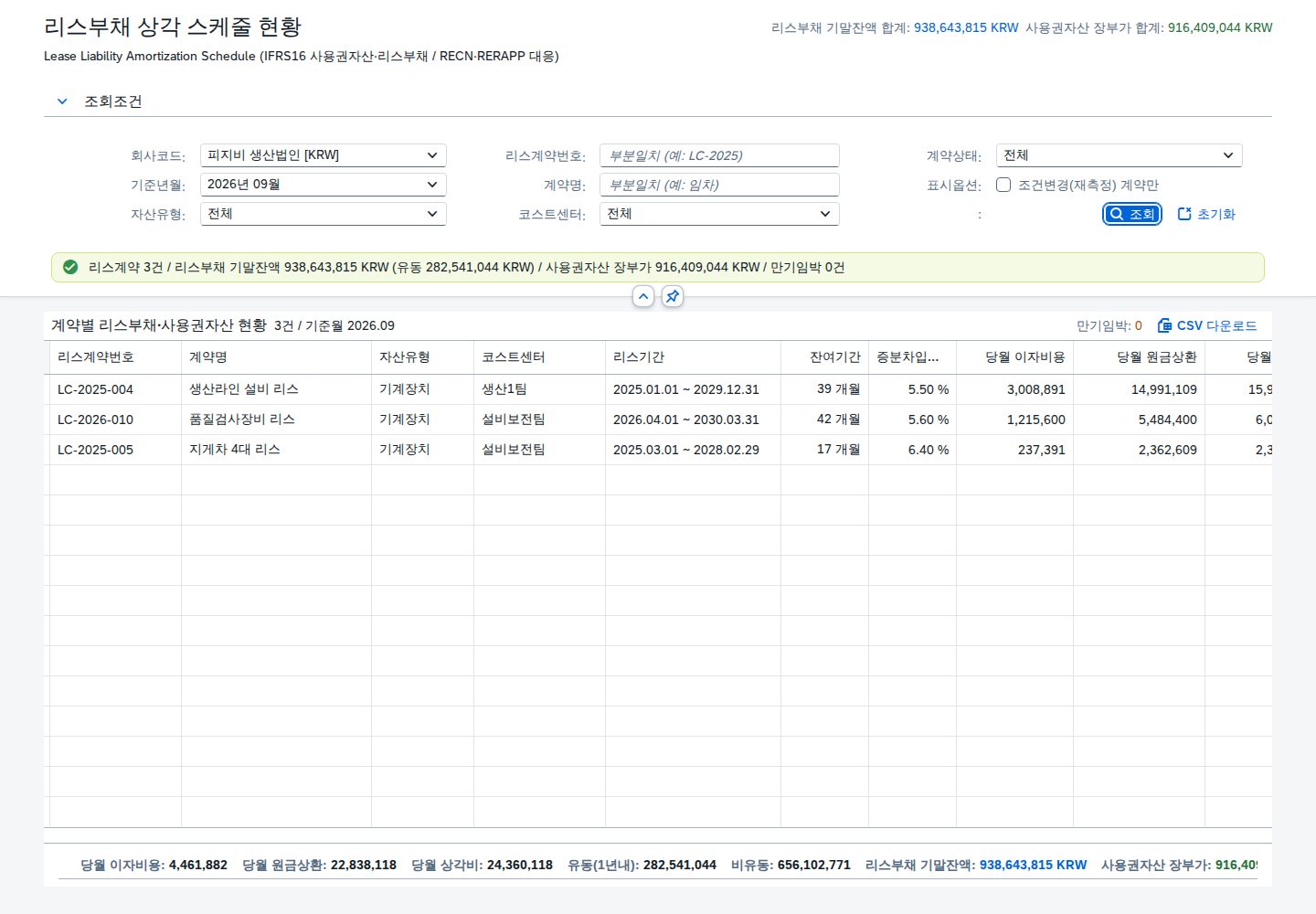Image resolution: width=1316 pixels, height=914 pixels.
Task: Click header total 938,643,815 KRW
Action: pyautogui.click(x=966, y=27)
